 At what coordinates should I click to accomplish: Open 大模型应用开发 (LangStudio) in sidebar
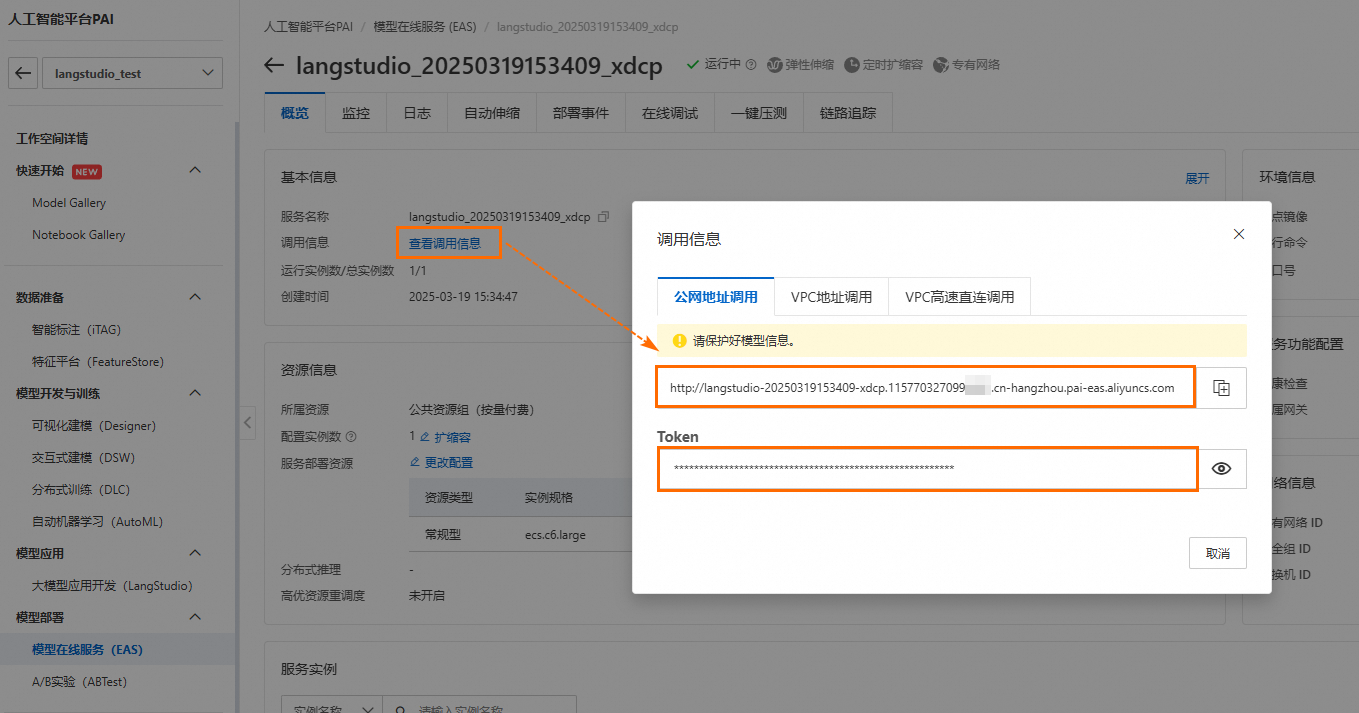112,585
